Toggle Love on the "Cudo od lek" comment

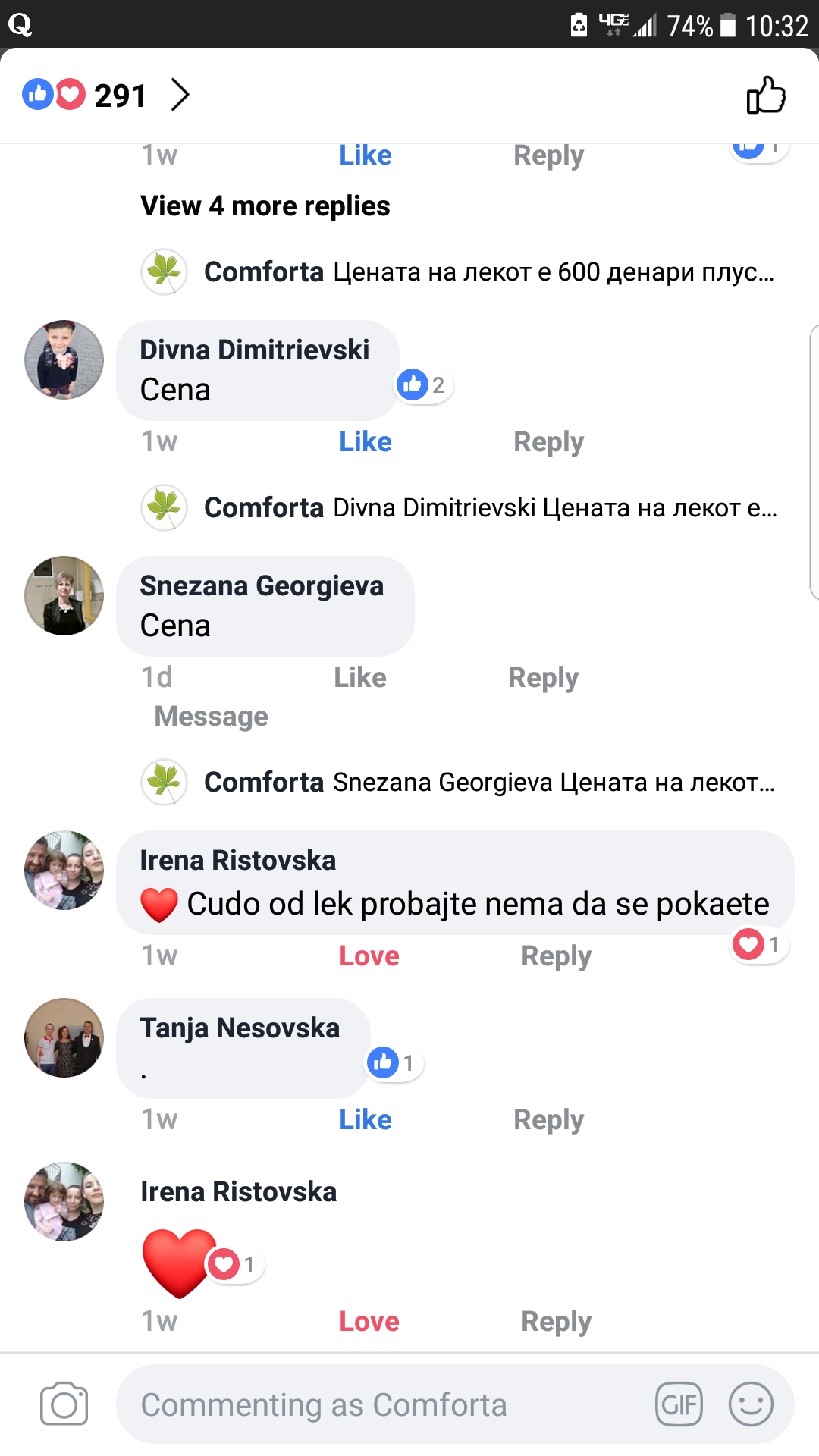[369, 956]
